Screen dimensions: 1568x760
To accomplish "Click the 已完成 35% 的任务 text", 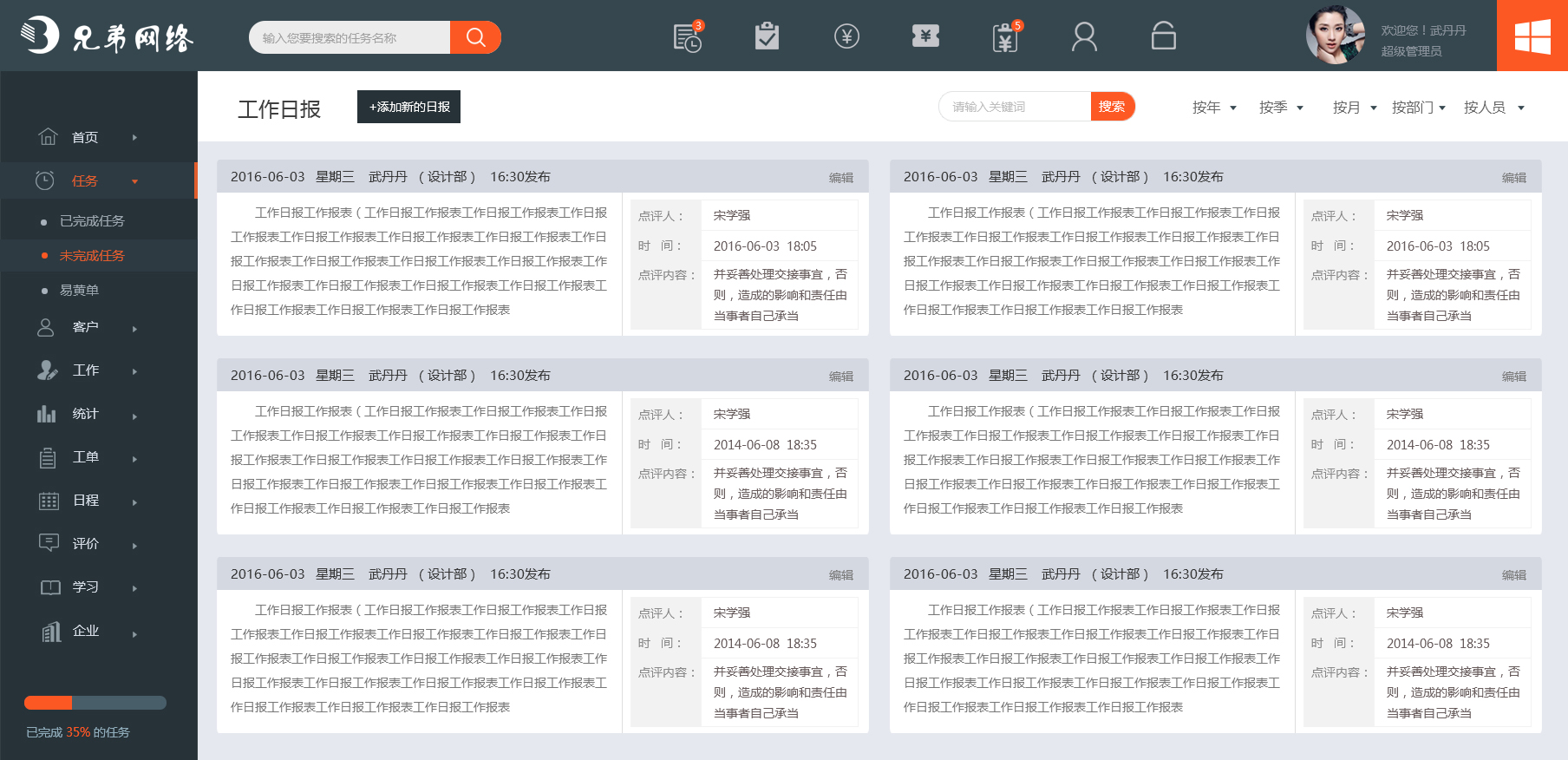I will coord(78,732).
